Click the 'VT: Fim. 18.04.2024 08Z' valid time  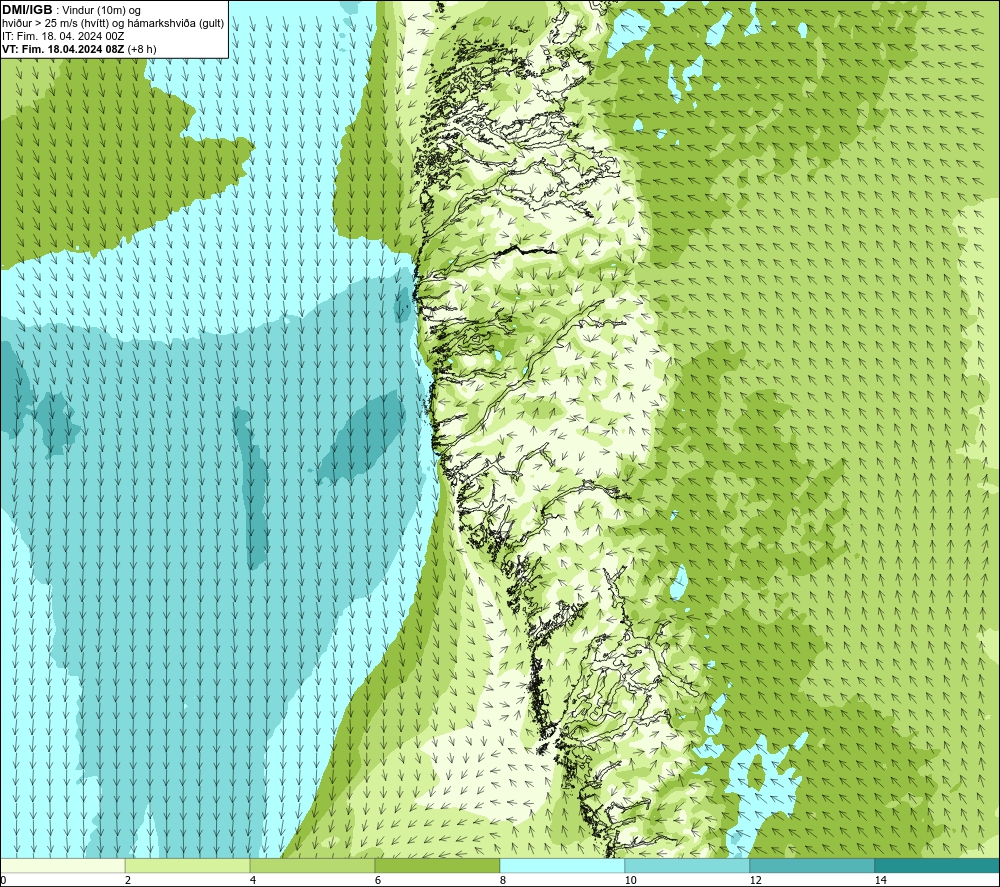tap(64, 49)
